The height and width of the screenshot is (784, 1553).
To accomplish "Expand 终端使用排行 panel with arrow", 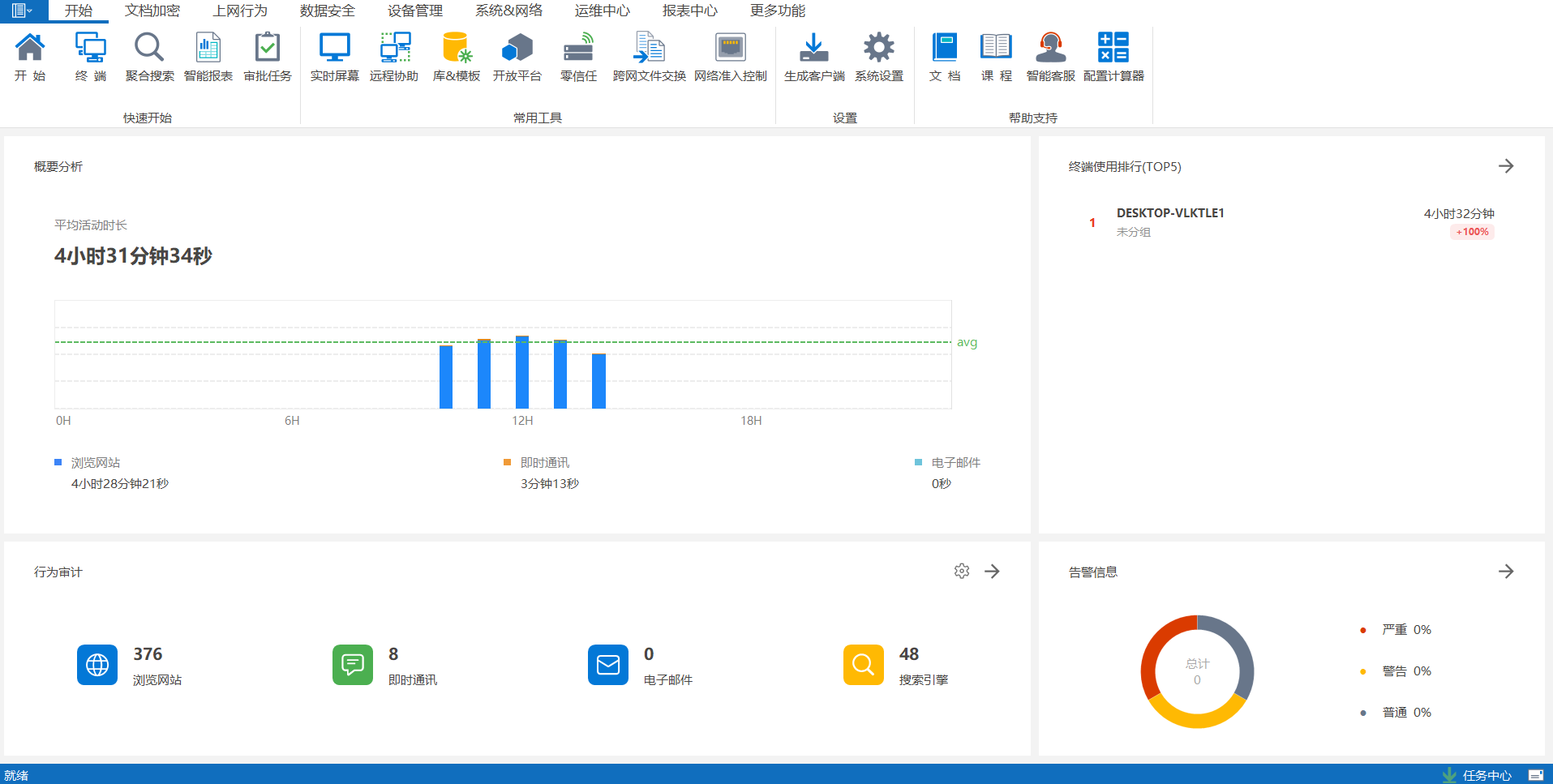I will 1506,166.
